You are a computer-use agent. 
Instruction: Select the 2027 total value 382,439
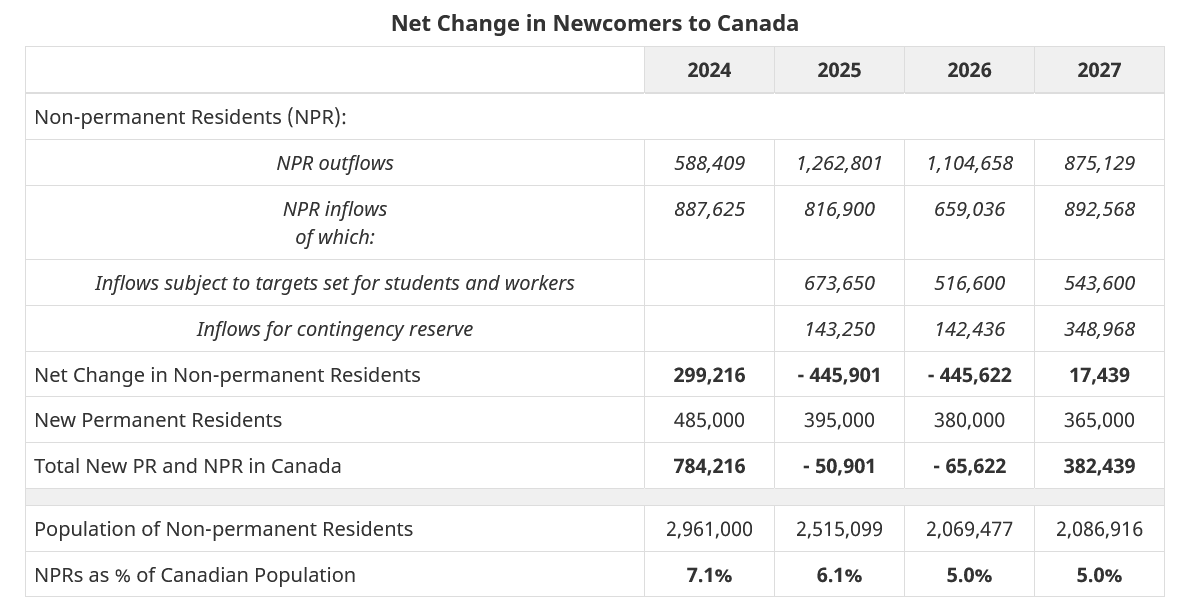1099,466
